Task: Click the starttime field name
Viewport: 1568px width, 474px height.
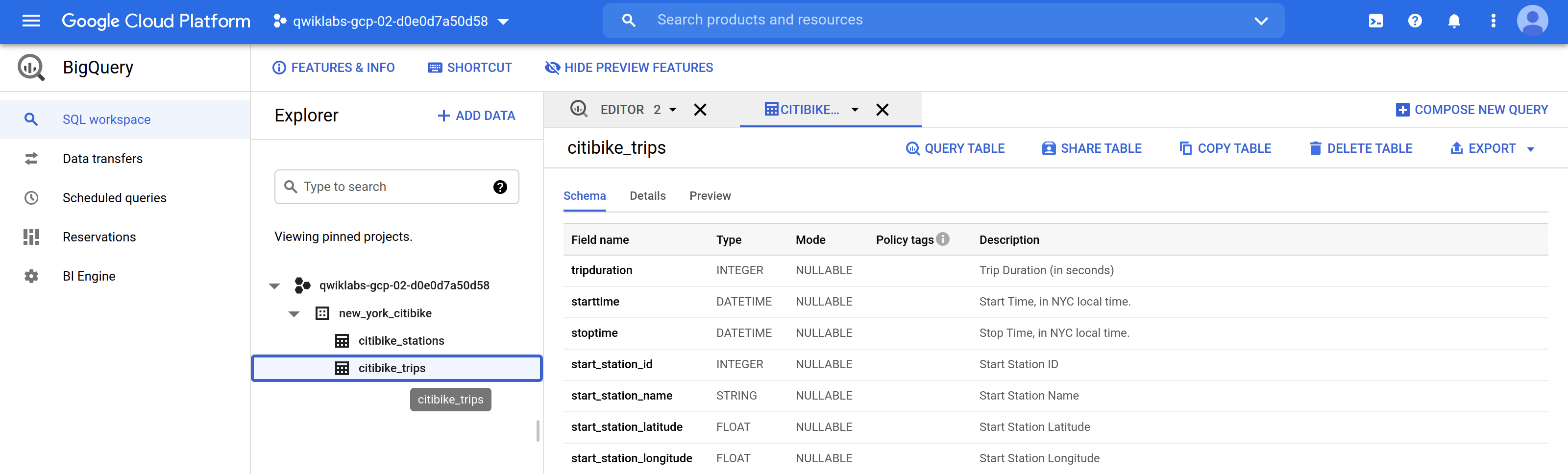Action: tap(595, 302)
